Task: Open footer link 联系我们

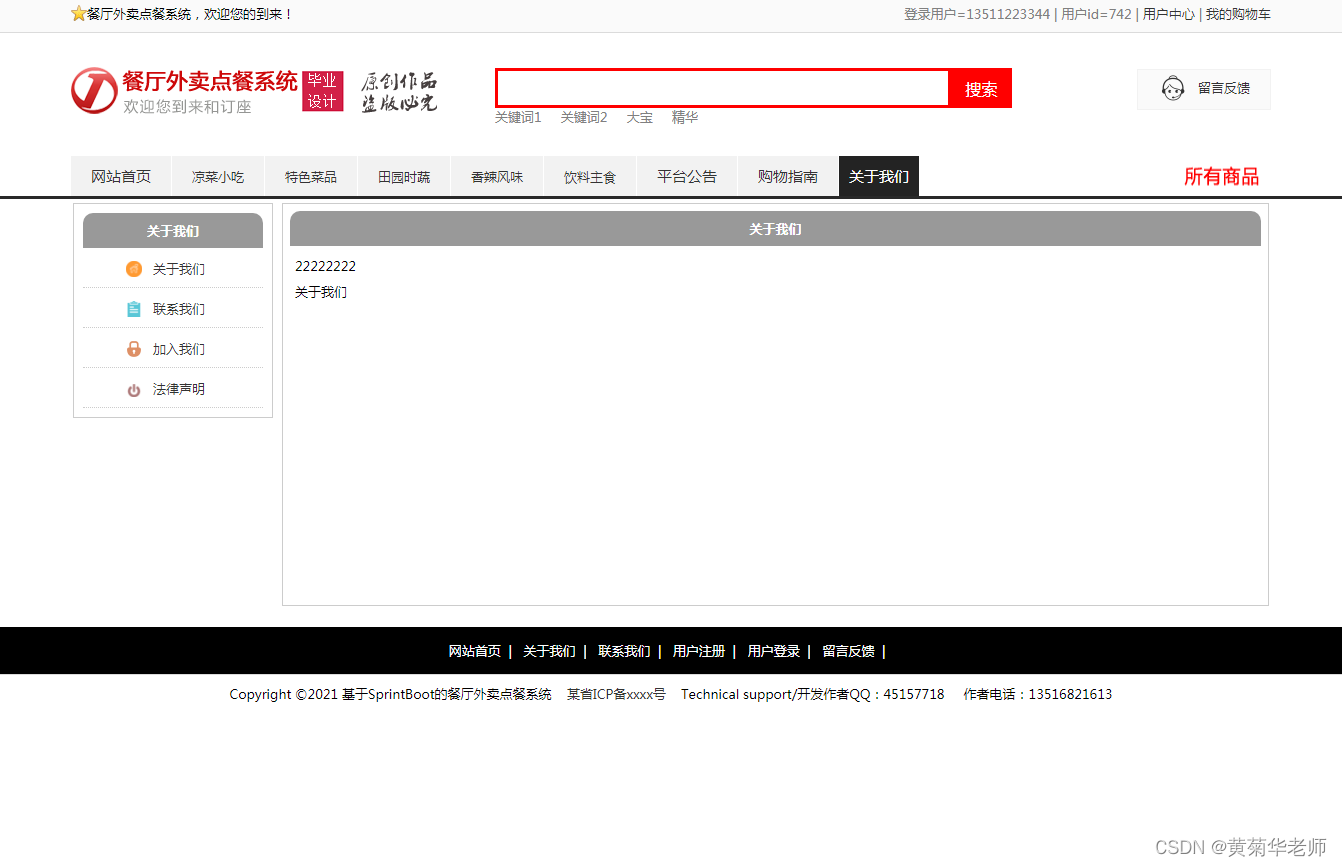Action: click(624, 651)
